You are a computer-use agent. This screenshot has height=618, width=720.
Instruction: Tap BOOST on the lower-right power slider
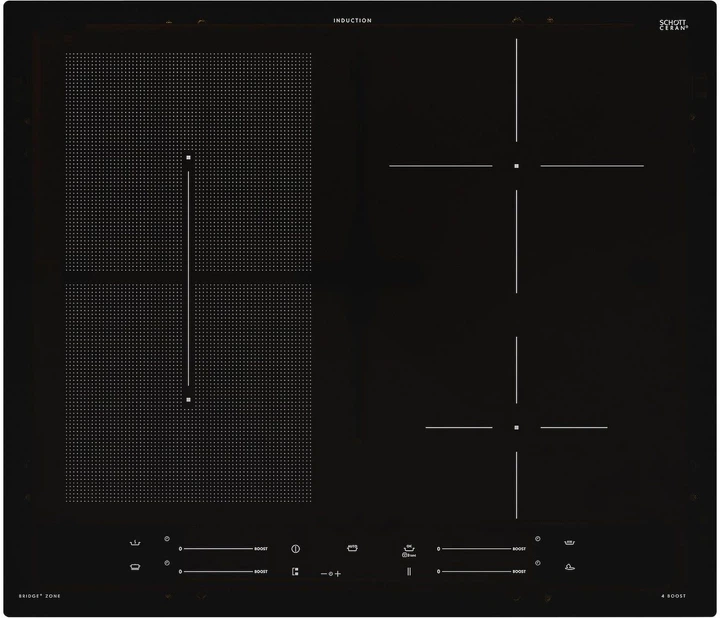(519, 572)
